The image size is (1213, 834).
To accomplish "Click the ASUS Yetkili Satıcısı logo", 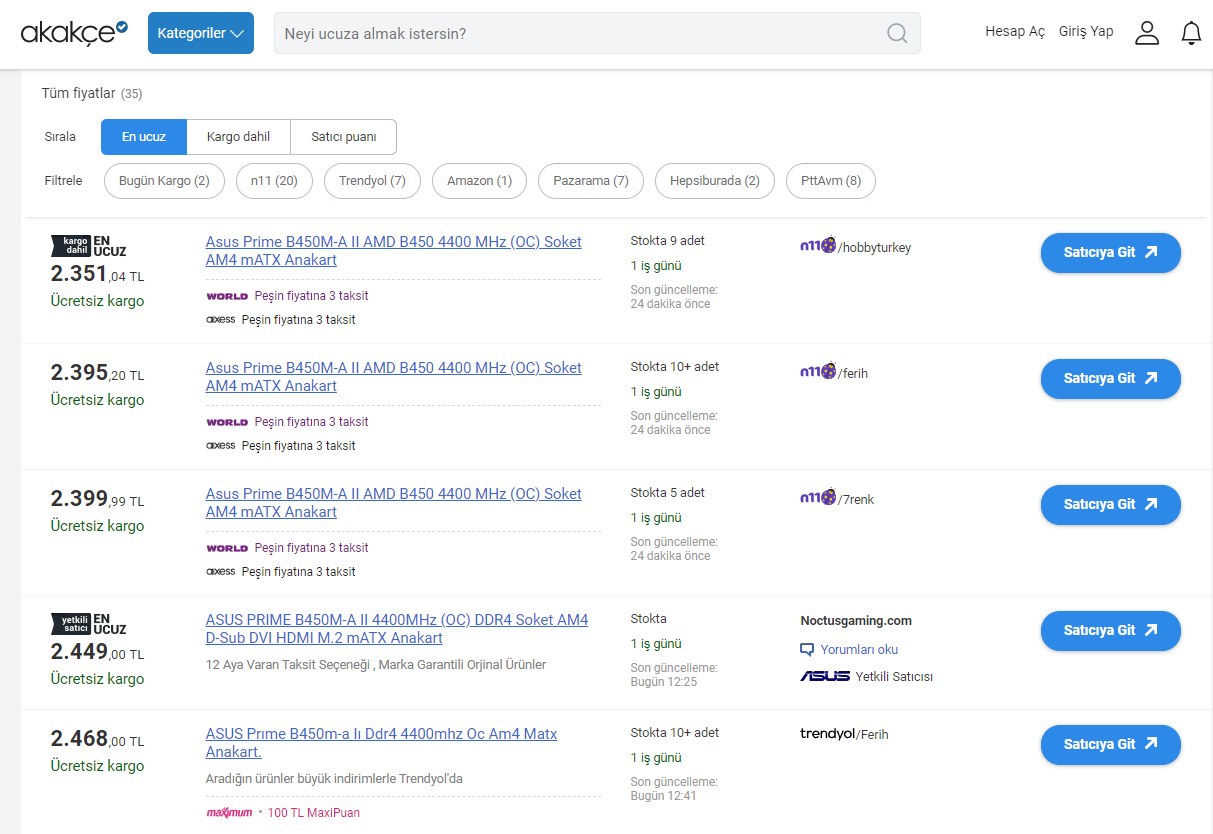I will [x=826, y=676].
